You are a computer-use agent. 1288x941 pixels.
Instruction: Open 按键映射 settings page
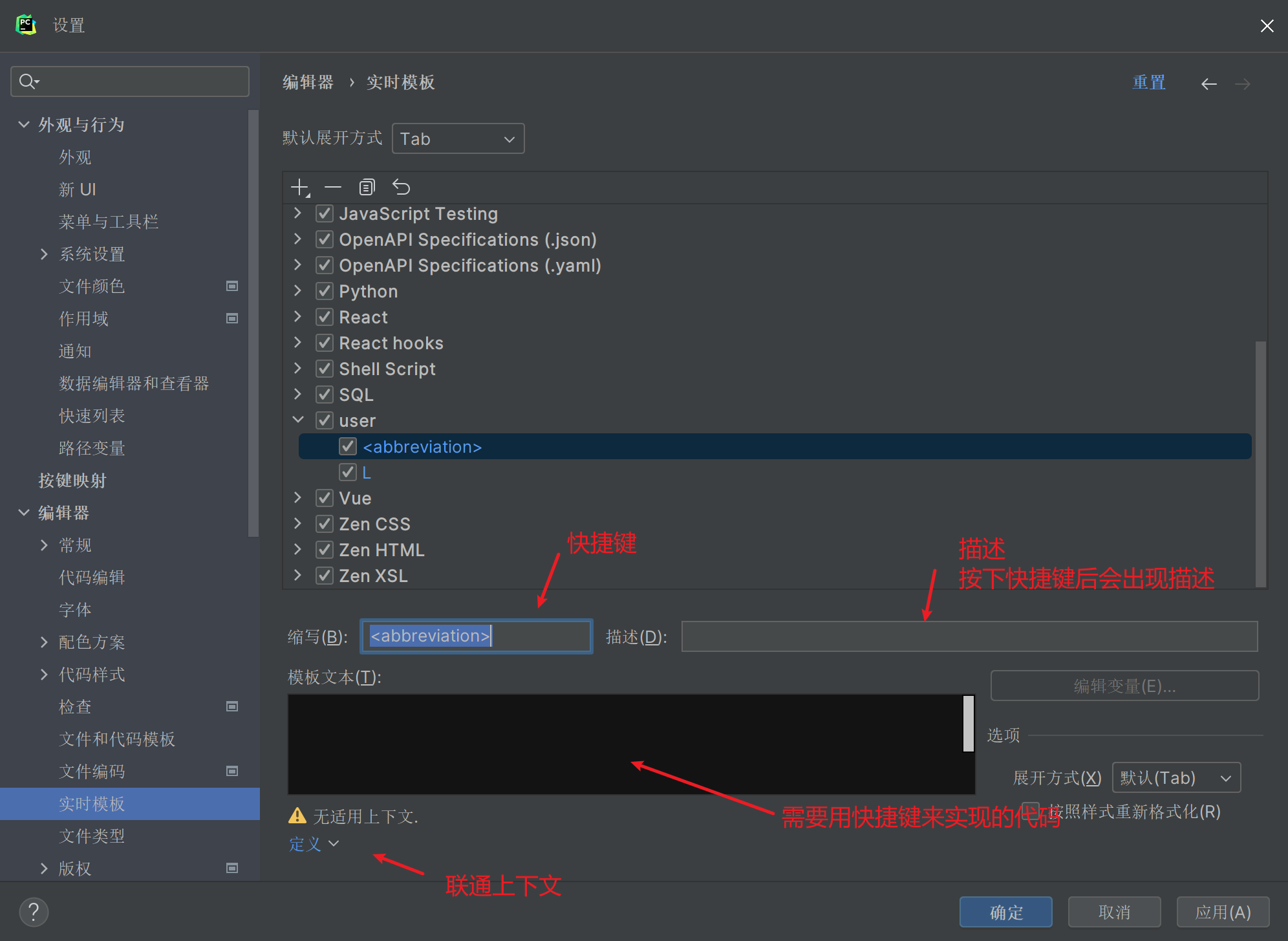72,481
